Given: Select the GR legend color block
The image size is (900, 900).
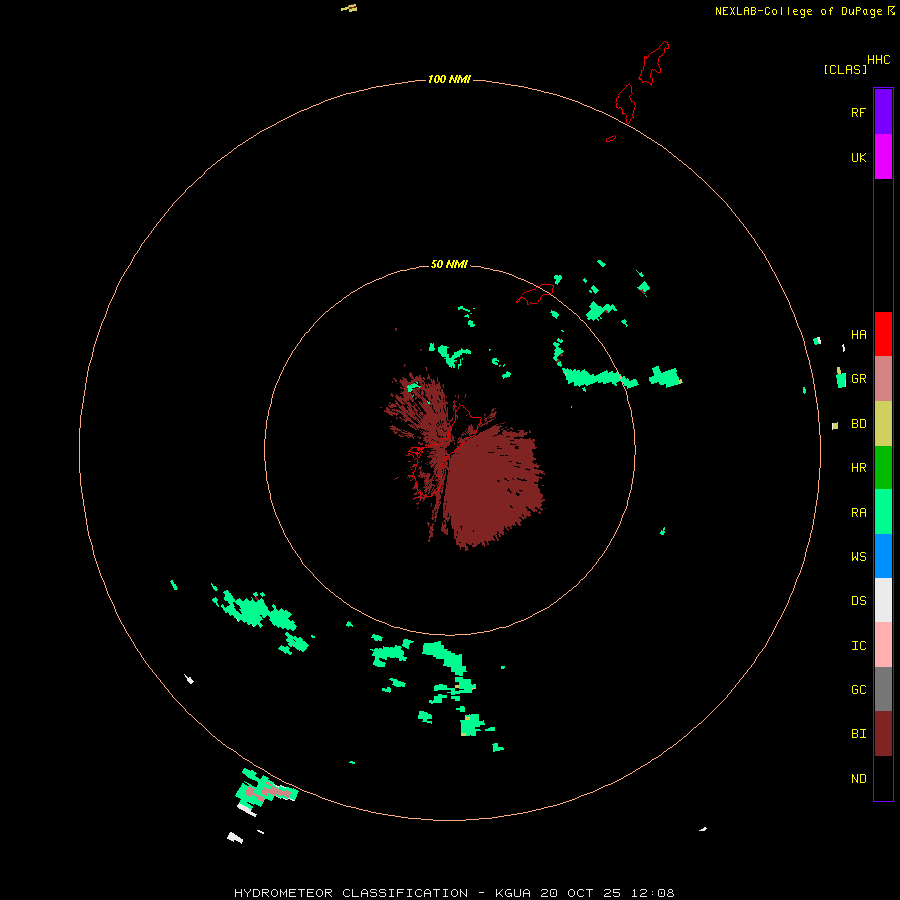Looking at the screenshot, I should click(x=883, y=379).
